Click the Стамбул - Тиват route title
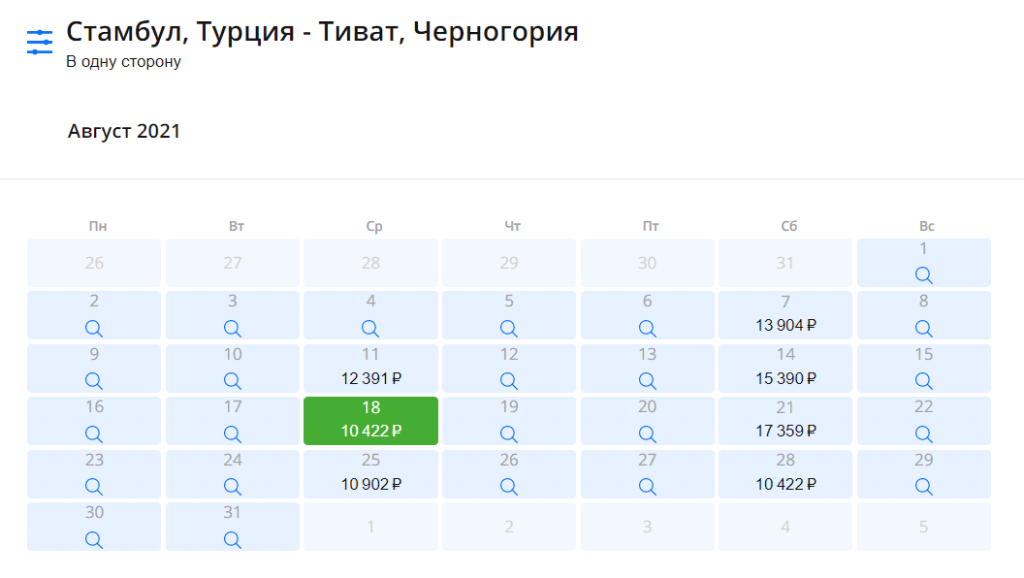This screenshot has width=1024, height=578. tap(322, 32)
